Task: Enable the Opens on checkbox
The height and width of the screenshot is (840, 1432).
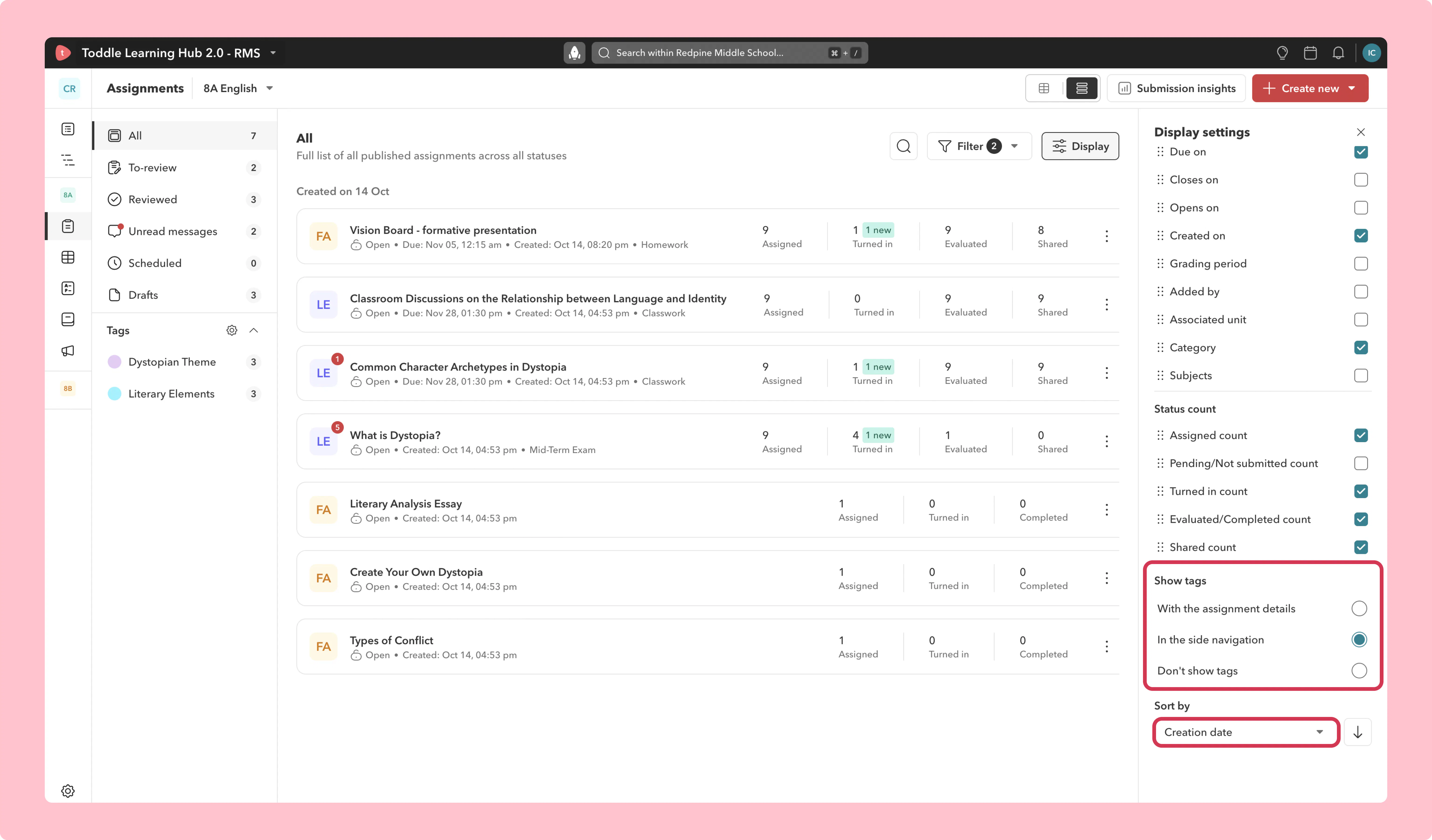Action: 1360,207
